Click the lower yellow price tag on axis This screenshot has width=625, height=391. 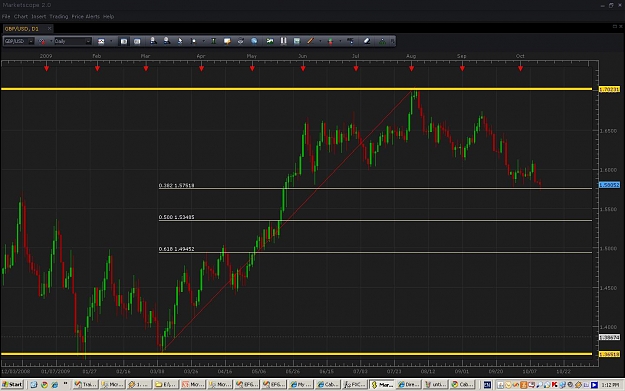(609, 354)
